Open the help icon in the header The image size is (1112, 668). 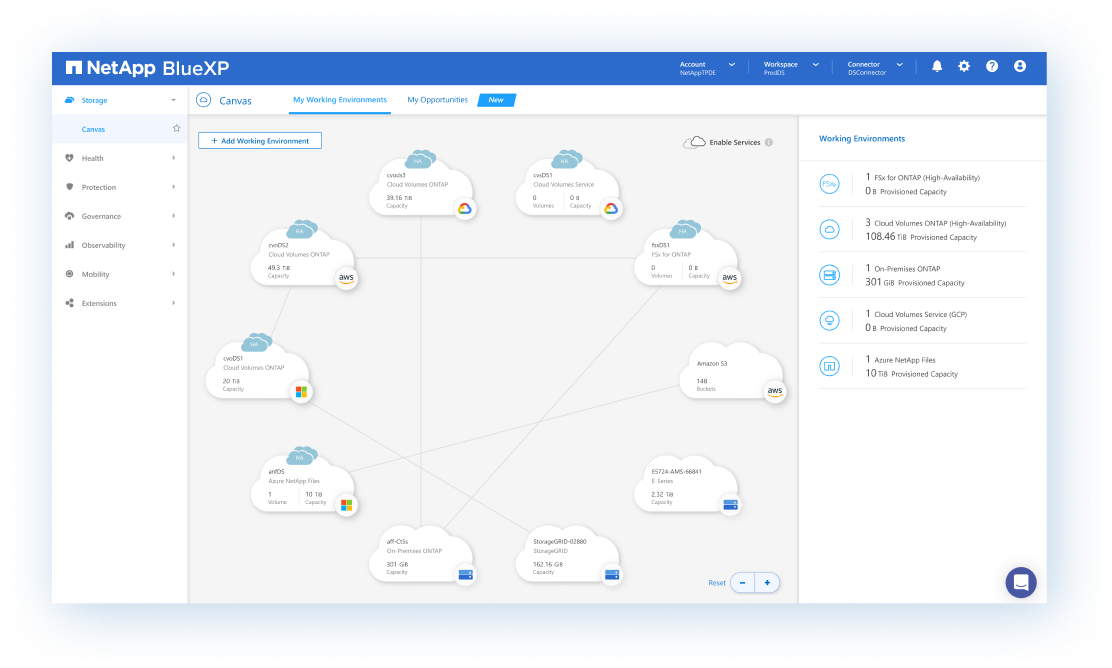991,66
